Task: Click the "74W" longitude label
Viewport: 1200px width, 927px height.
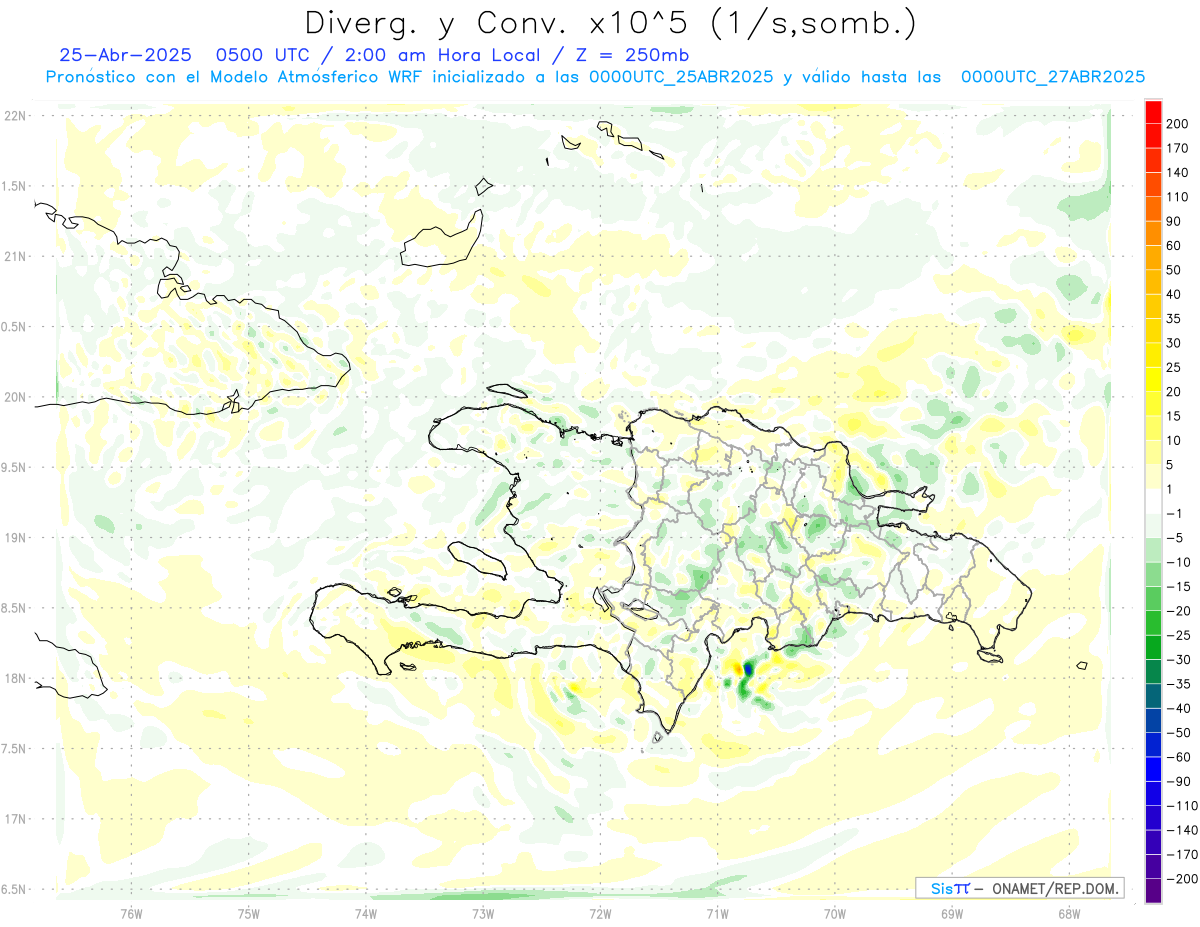Action: (x=366, y=914)
